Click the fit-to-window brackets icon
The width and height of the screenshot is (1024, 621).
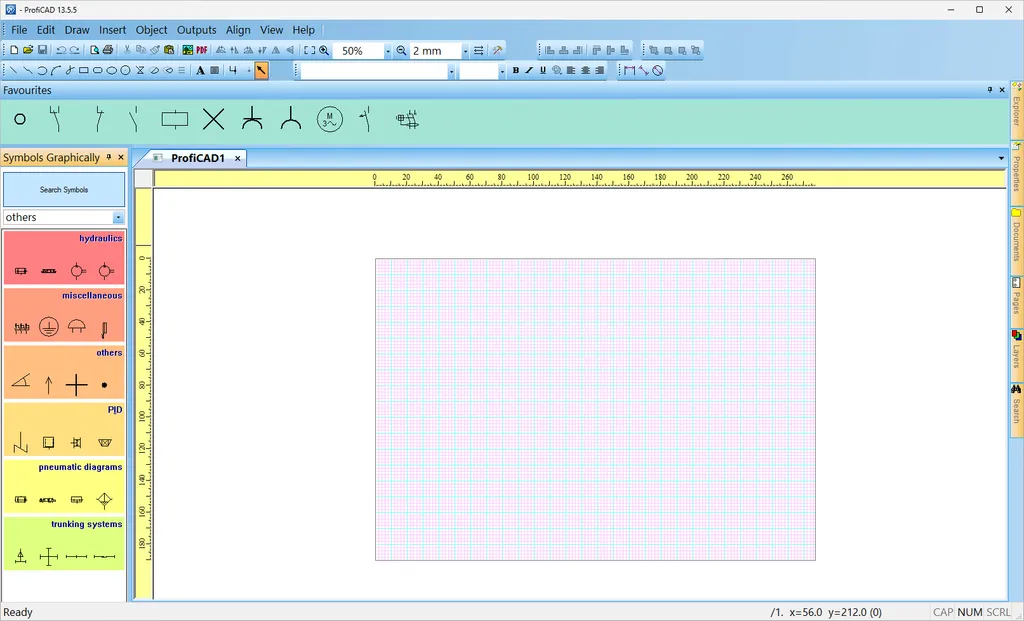coord(310,50)
